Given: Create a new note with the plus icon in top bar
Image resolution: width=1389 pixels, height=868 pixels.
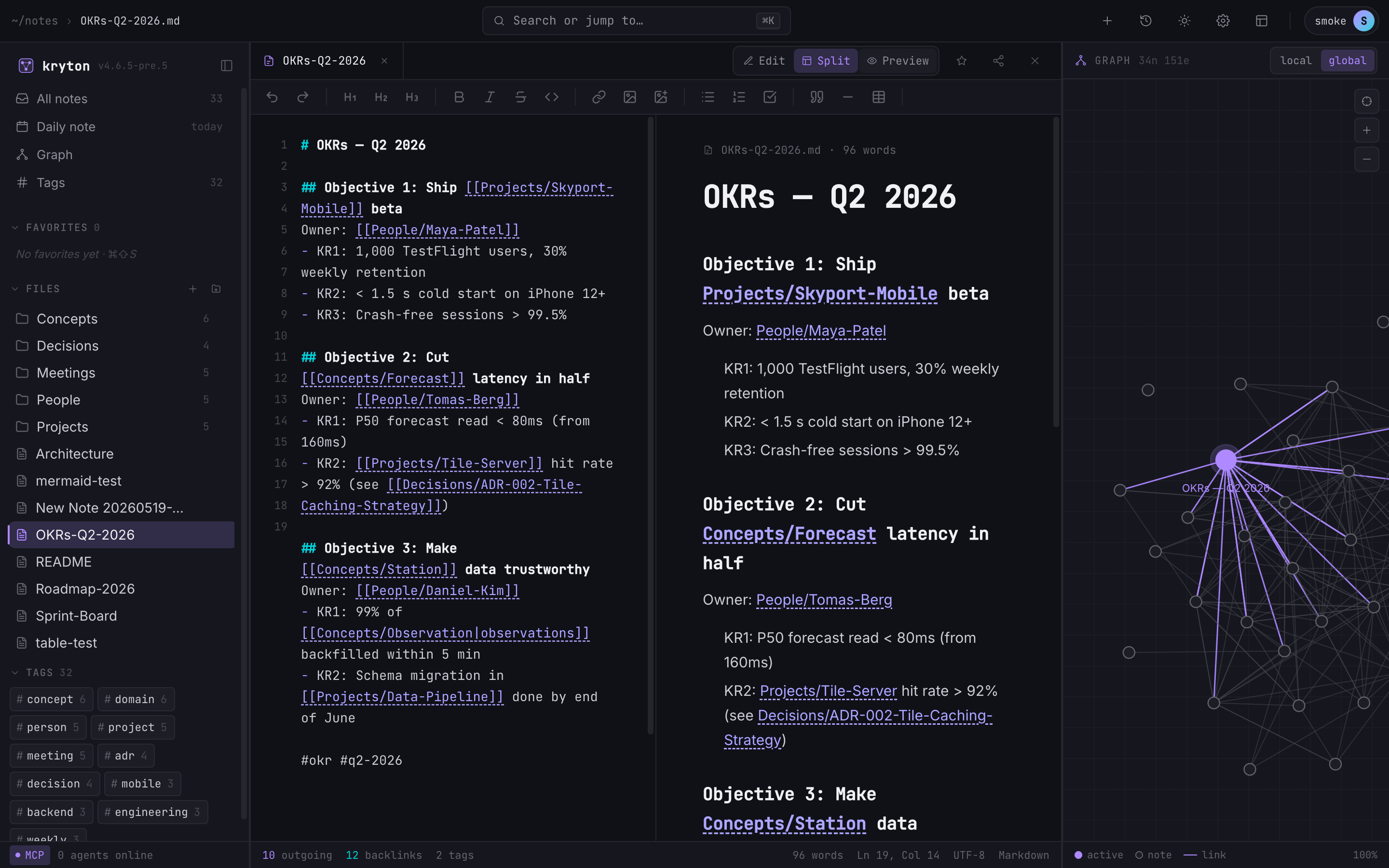Looking at the screenshot, I should pyautogui.click(x=1107, y=21).
